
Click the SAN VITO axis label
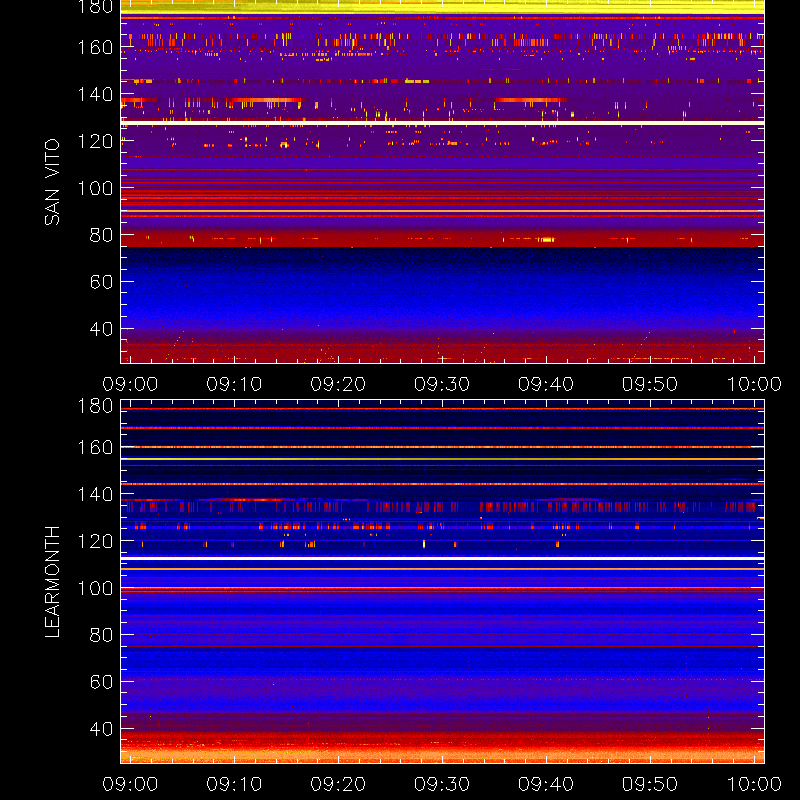(x=52, y=182)
